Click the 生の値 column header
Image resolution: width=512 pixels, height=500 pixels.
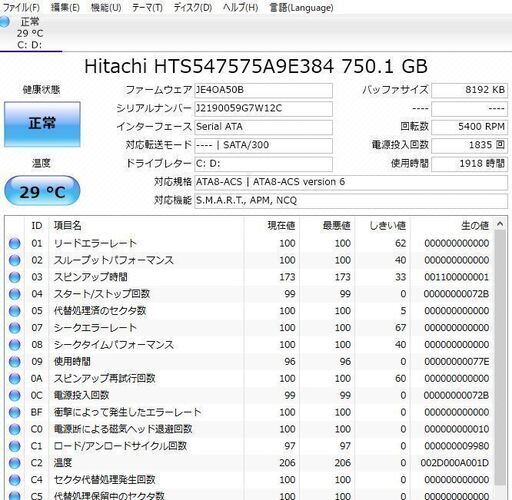(452, 226)
